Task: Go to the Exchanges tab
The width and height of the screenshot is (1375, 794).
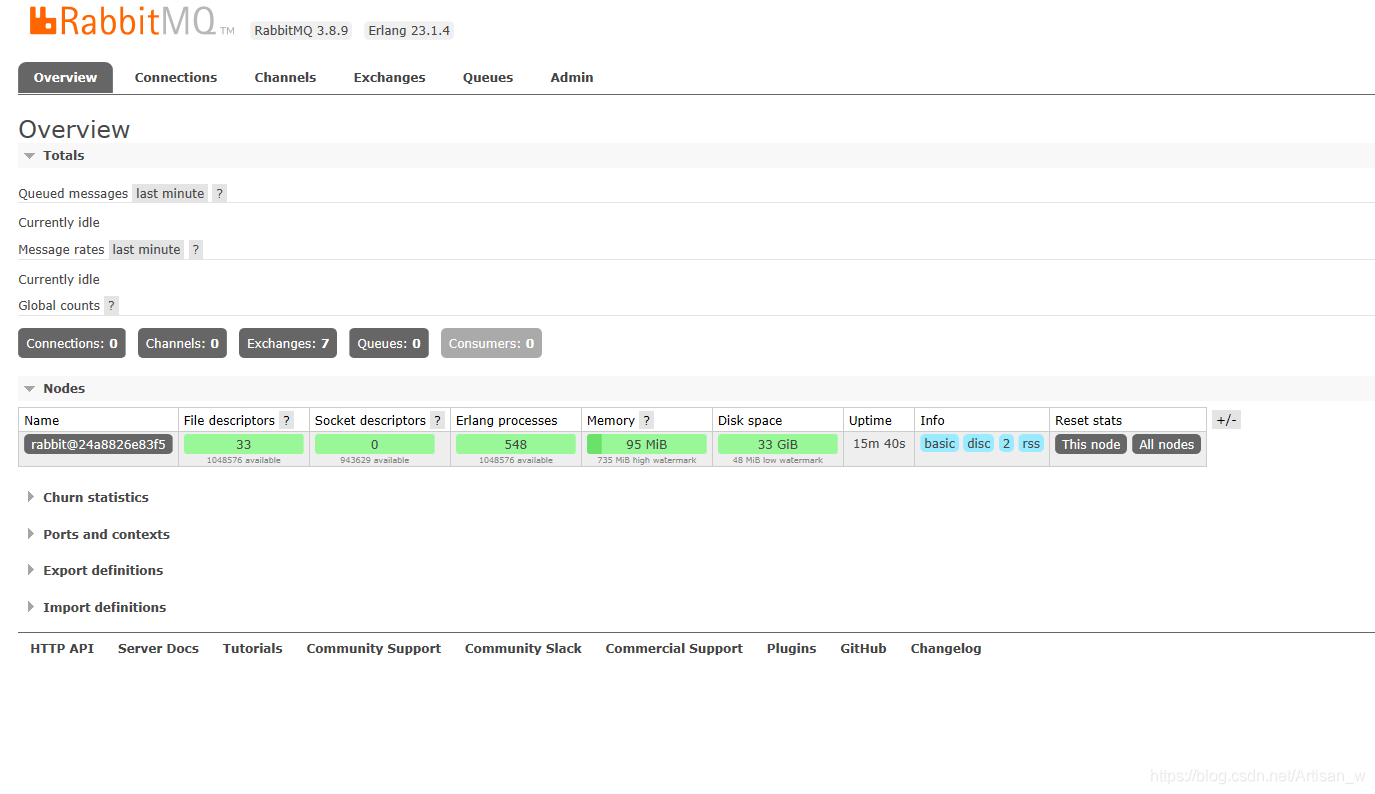Action: click(x=389, y=78)
